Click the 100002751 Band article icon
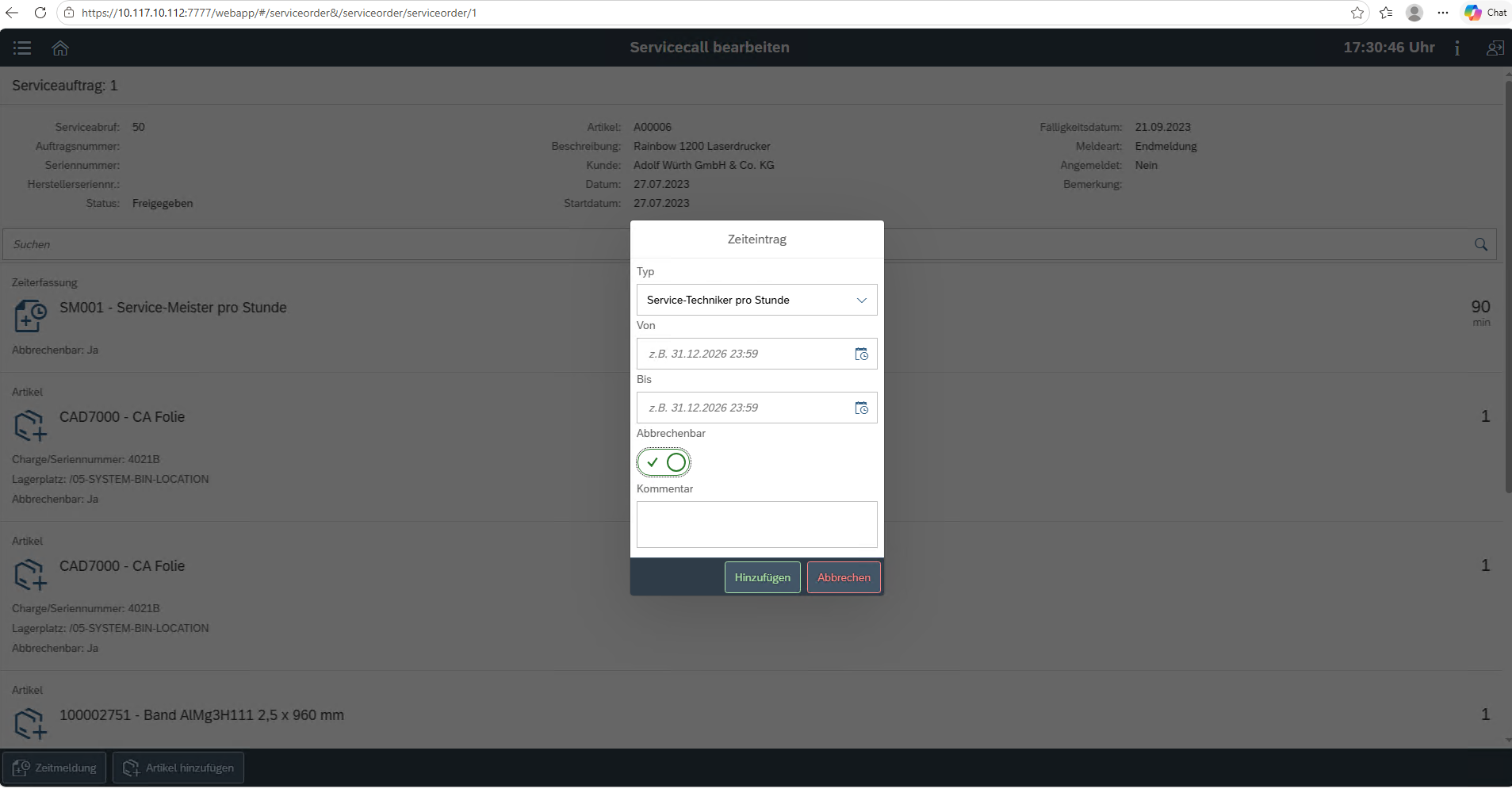This screenshot has width=1512, height=789. [31, 723]
